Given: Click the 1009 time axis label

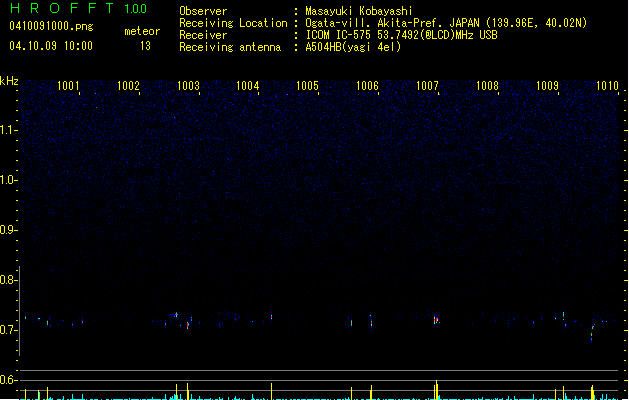Looking at the screenshot, I should click(547, 86).
